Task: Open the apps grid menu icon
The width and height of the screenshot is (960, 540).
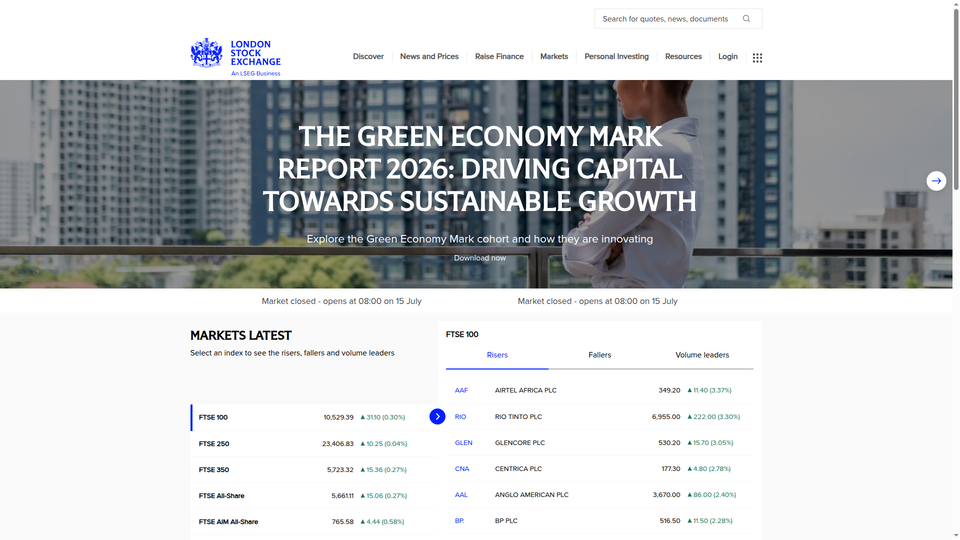Action: tap(757, 58)
